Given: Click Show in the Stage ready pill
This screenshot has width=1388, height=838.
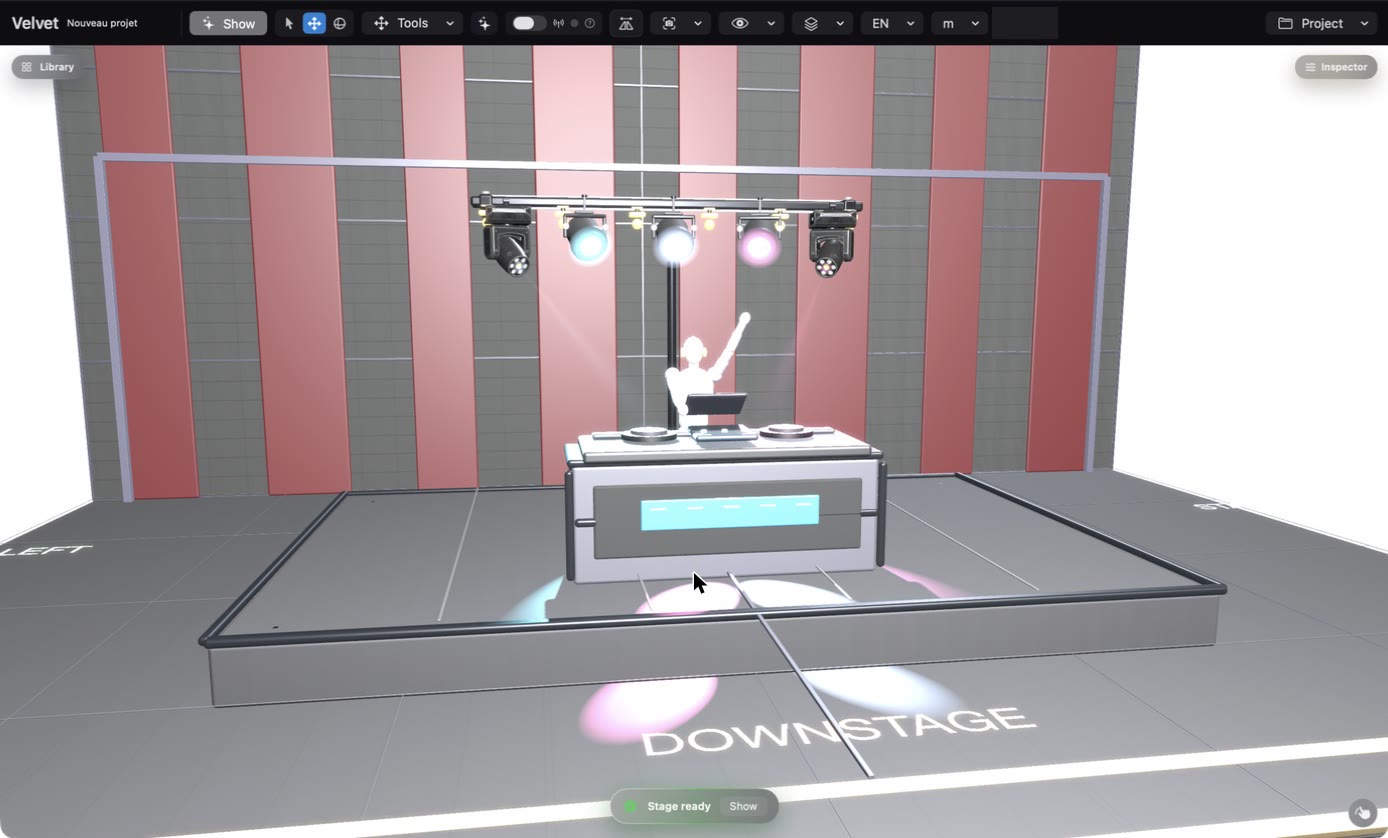Looking at the screenshot, I should 743,806.
